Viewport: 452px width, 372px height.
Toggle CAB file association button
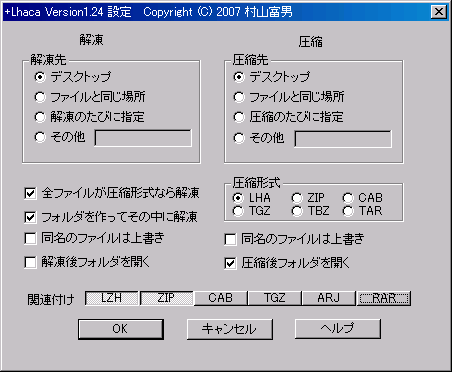pyautogui.click(x=221, y=298)
